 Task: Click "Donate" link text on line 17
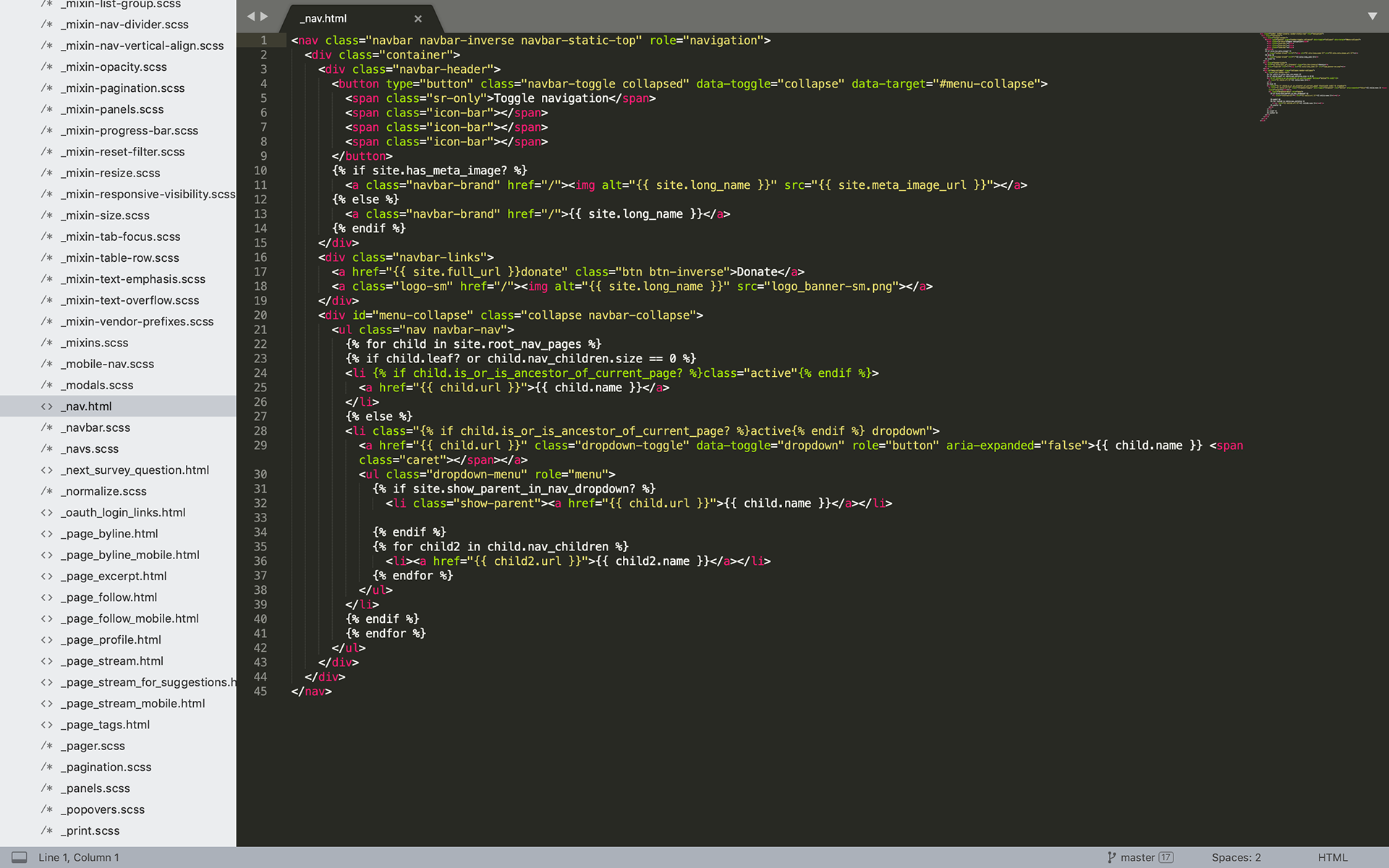click(757, 272)
